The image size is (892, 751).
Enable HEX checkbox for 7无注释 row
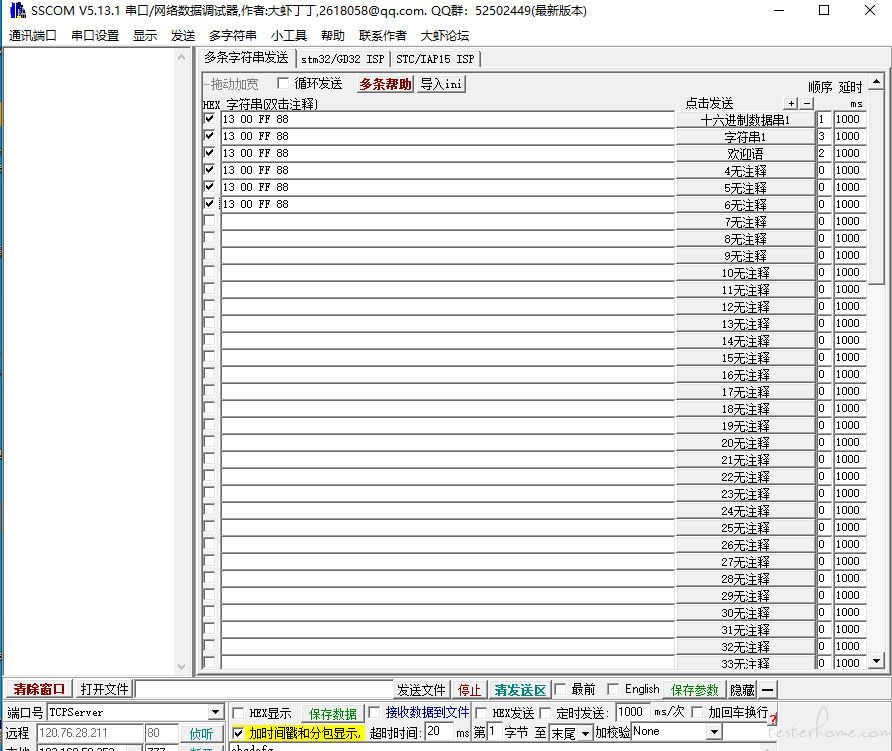[209, 221]
